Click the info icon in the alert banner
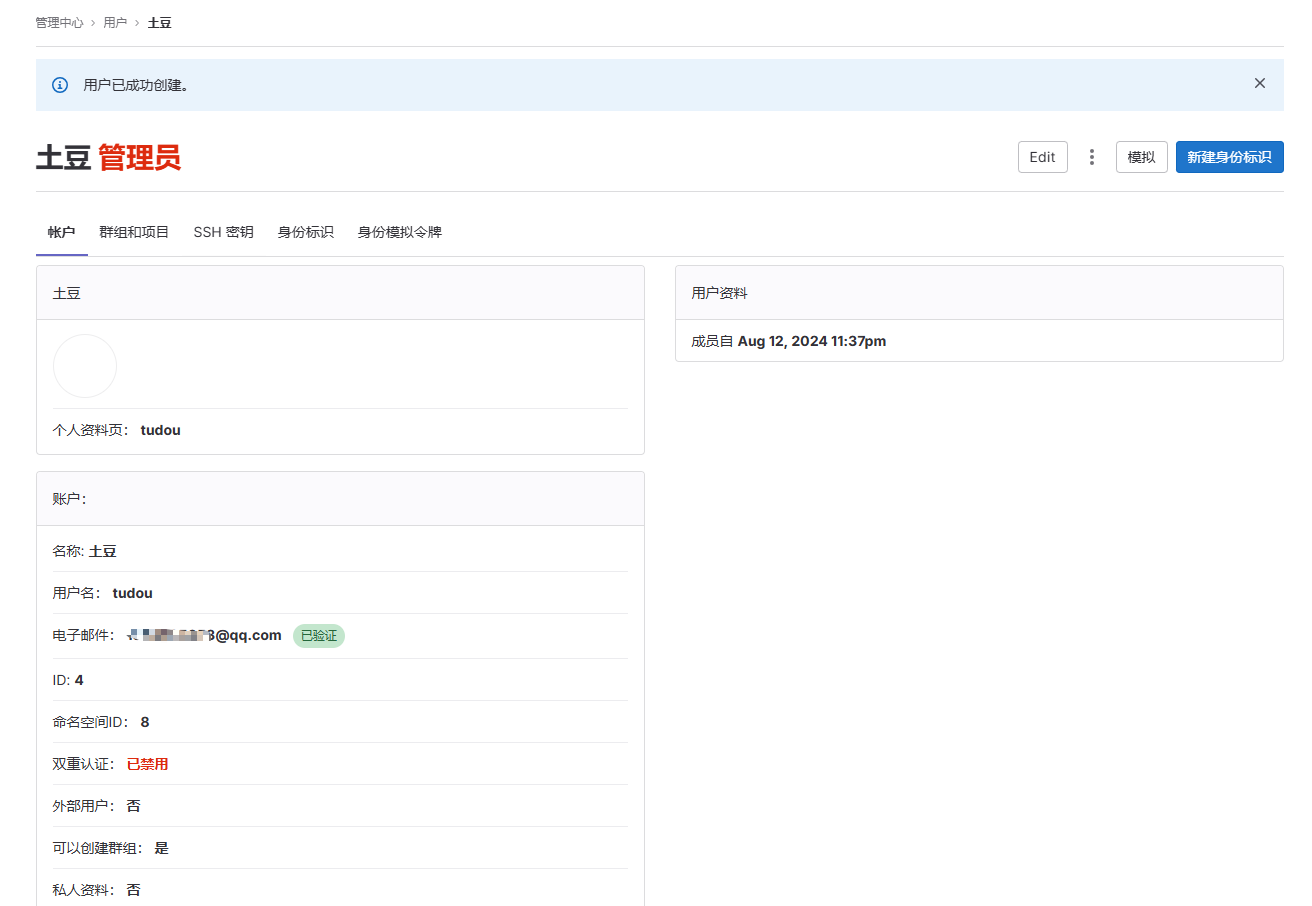The image size is (1312, 906). [x=60, y=85]
